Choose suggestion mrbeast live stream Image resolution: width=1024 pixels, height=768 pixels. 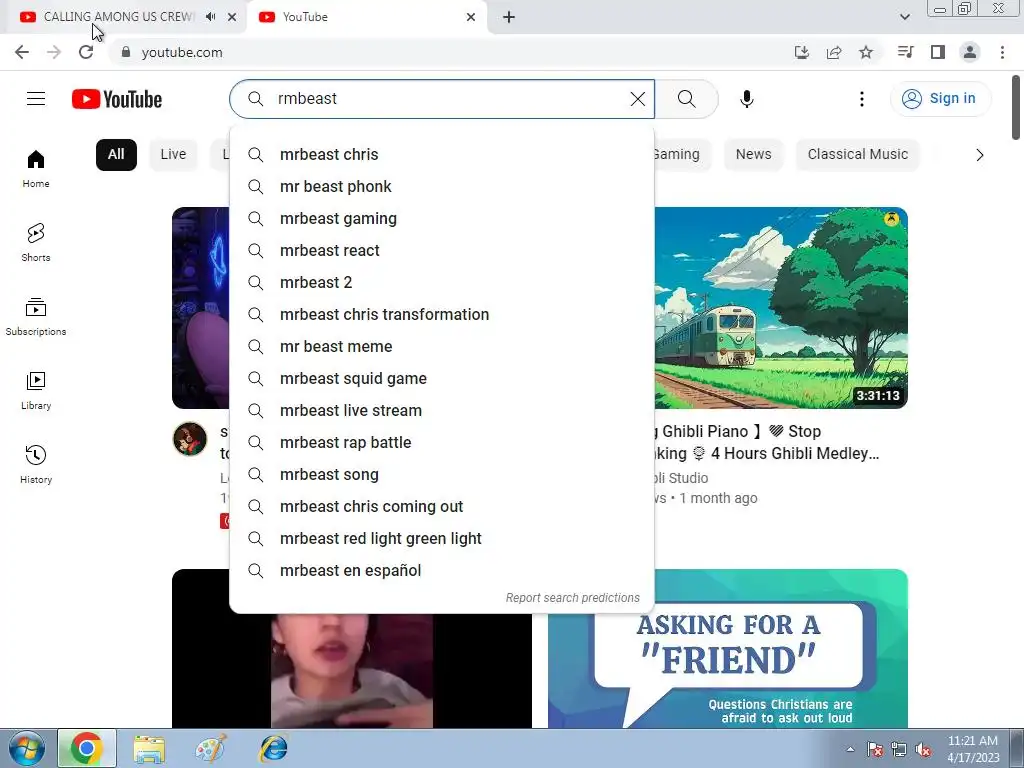point(442,411)
